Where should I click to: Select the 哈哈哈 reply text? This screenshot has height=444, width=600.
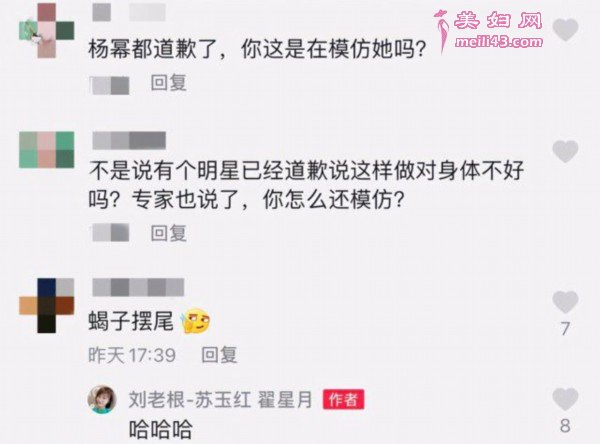point(161,429)
